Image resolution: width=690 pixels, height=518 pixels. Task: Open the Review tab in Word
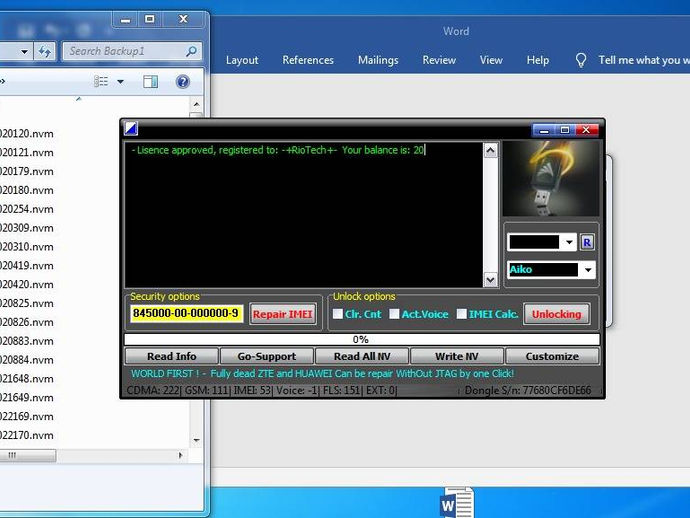tap(439, 60)
